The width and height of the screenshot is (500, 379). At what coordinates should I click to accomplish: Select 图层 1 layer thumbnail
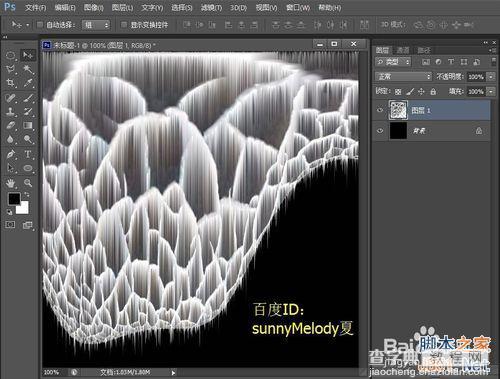pos(398,110)
